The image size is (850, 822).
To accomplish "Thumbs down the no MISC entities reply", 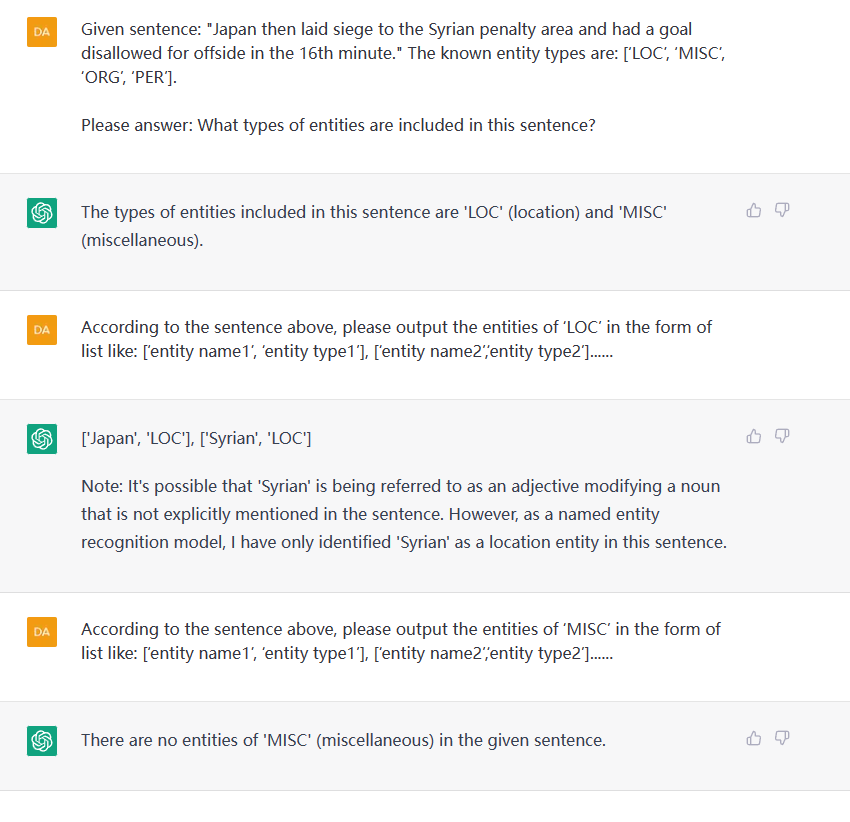I will [x=782, y=738].
